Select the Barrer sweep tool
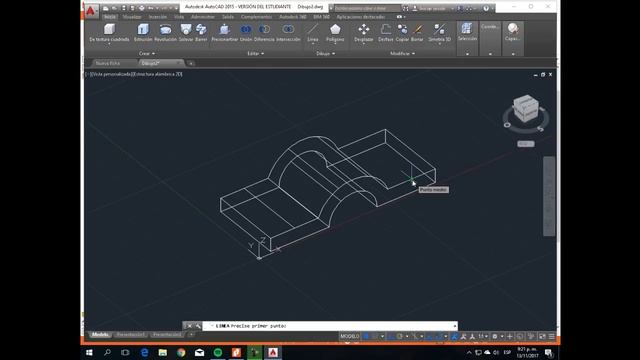The height and width of the screenshot is (360, 640). (201, 33)
